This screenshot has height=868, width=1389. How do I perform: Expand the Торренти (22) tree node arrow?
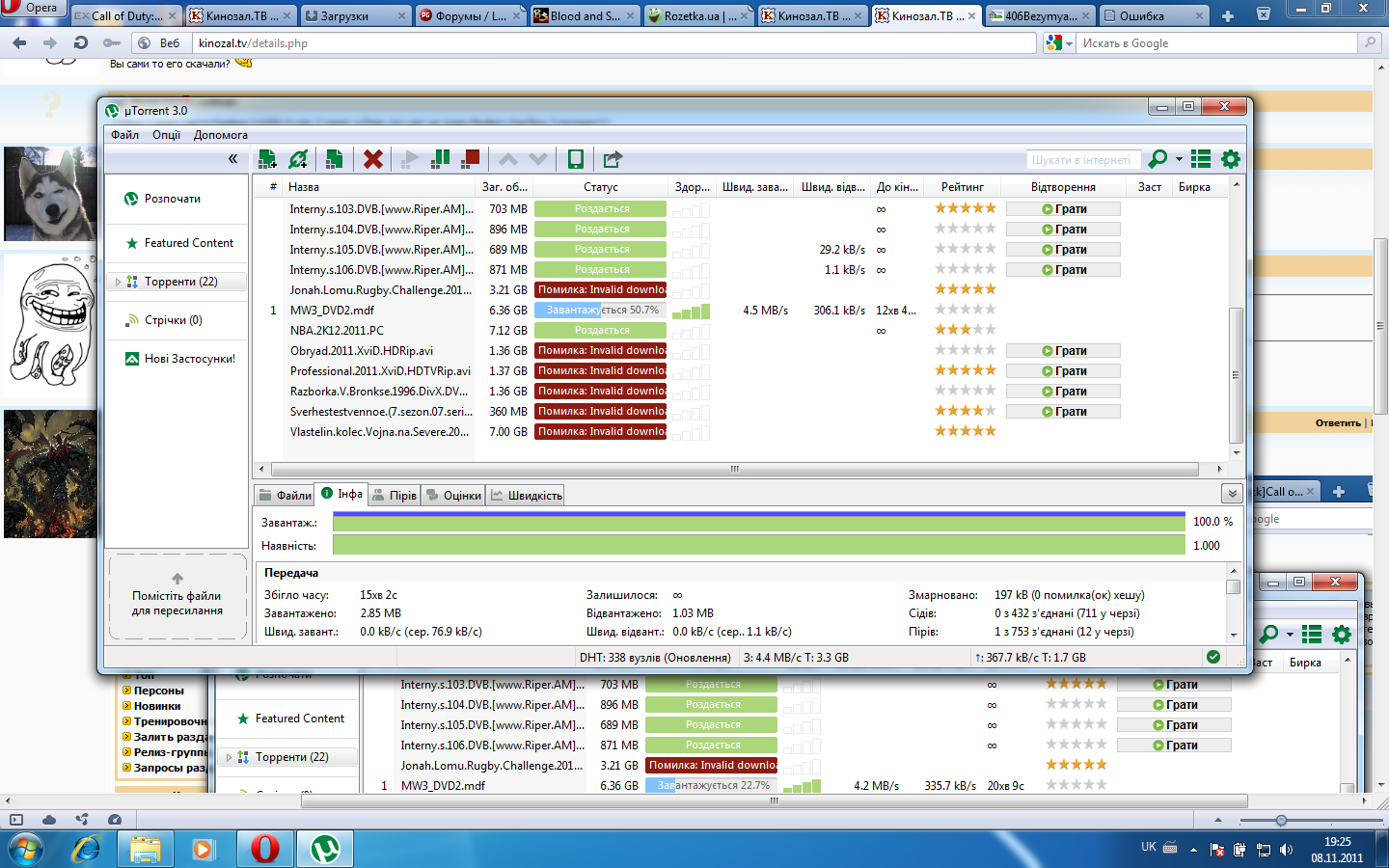(x=118, y=282)
